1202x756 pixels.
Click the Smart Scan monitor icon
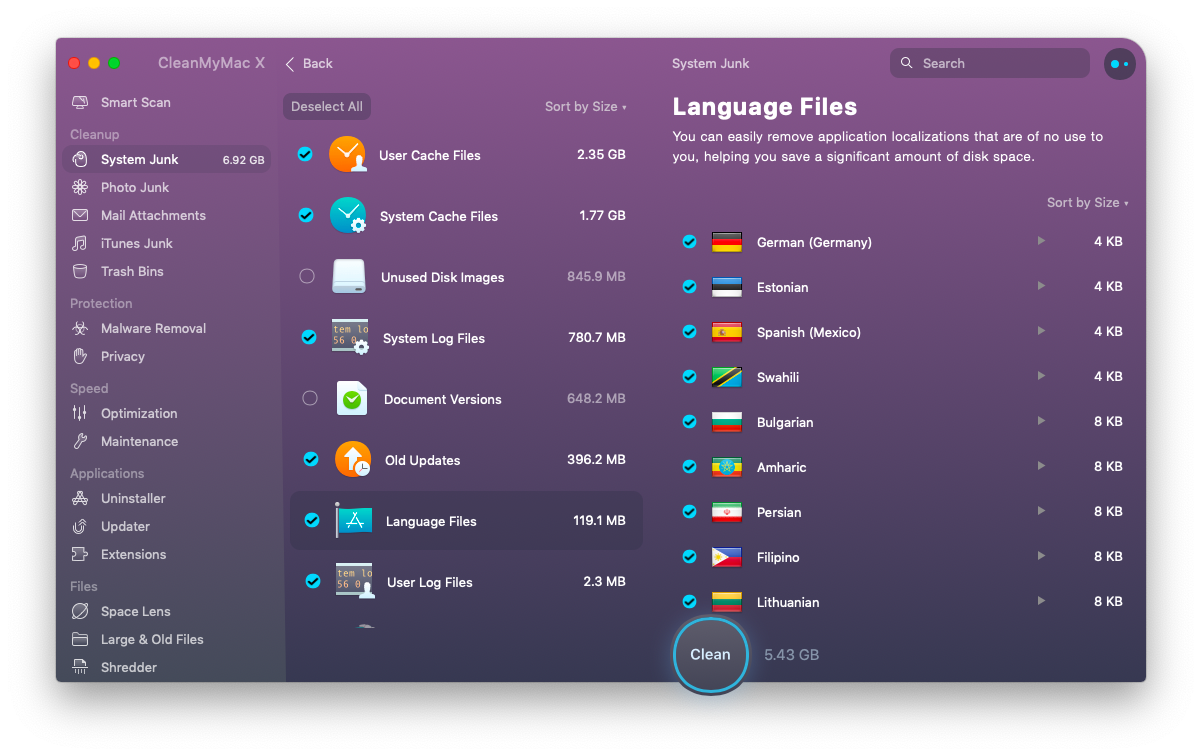tap(80, 103)
